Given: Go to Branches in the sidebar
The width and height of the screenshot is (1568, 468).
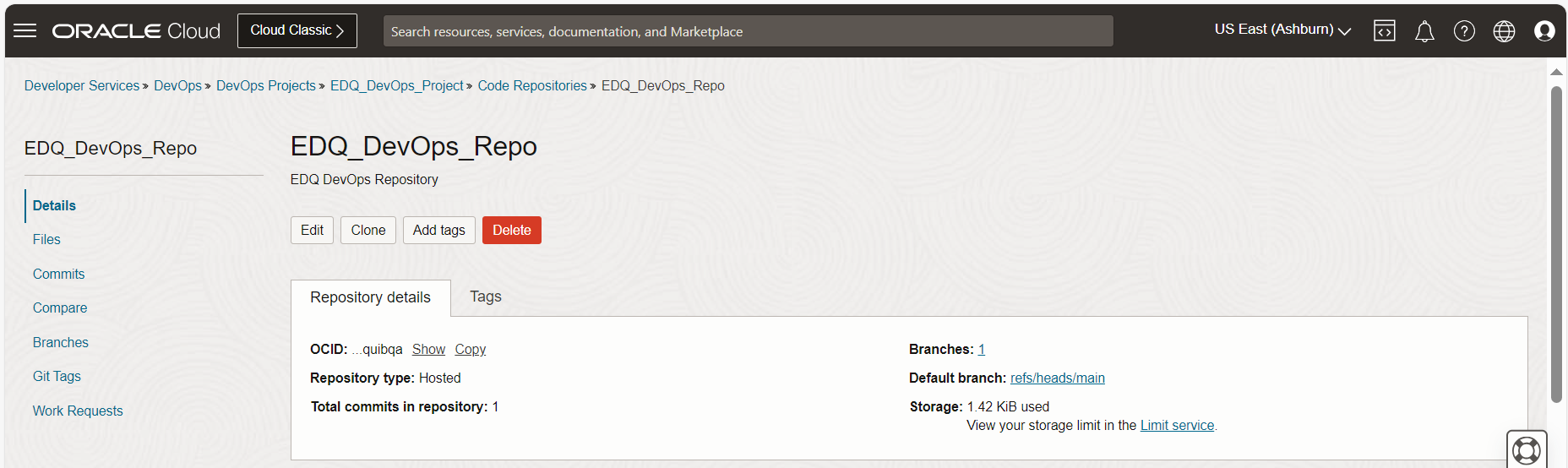Looking at the screenshot, I should 61,342.
